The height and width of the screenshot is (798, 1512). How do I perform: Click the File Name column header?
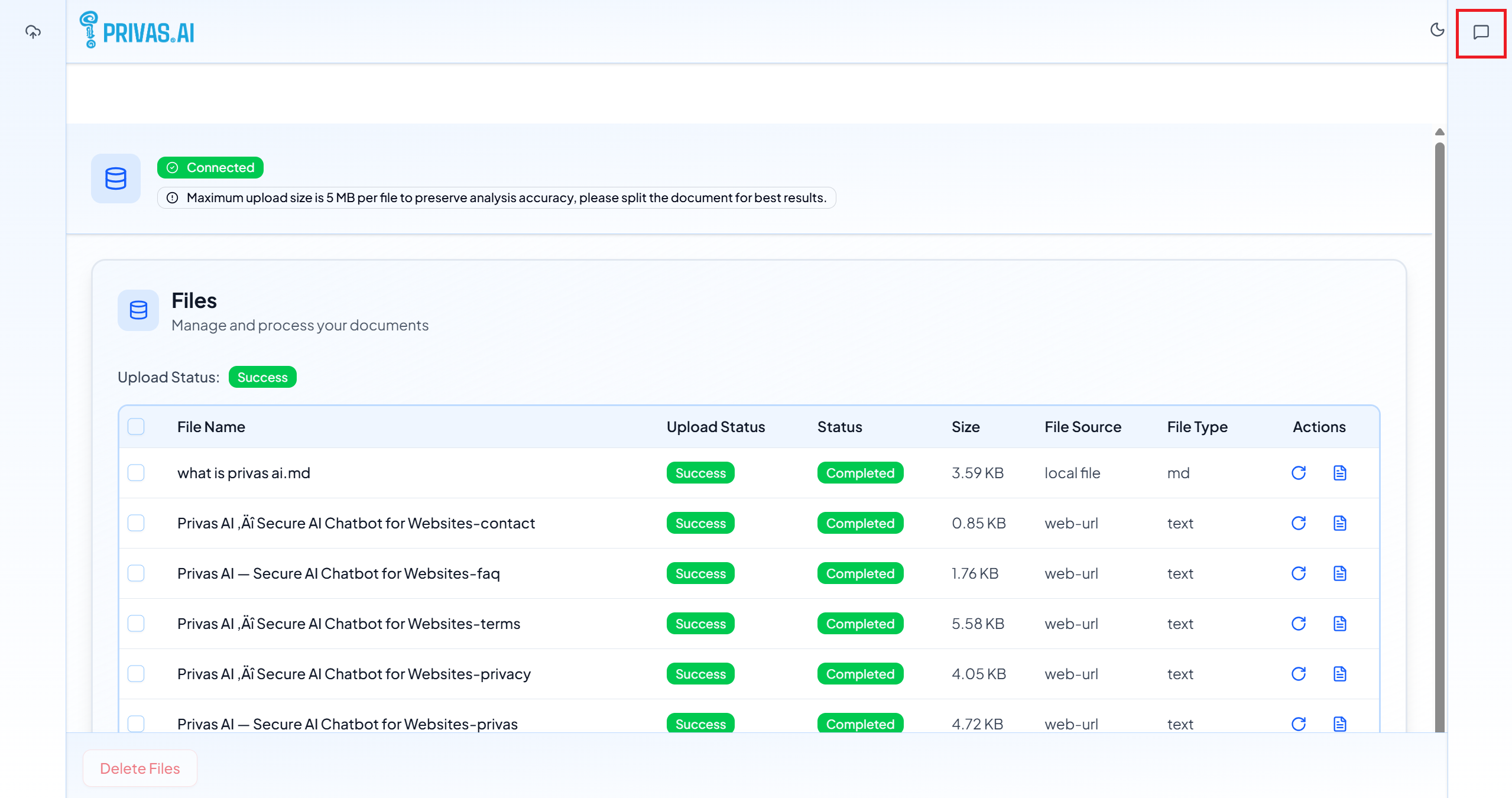[x=211, y=427]
